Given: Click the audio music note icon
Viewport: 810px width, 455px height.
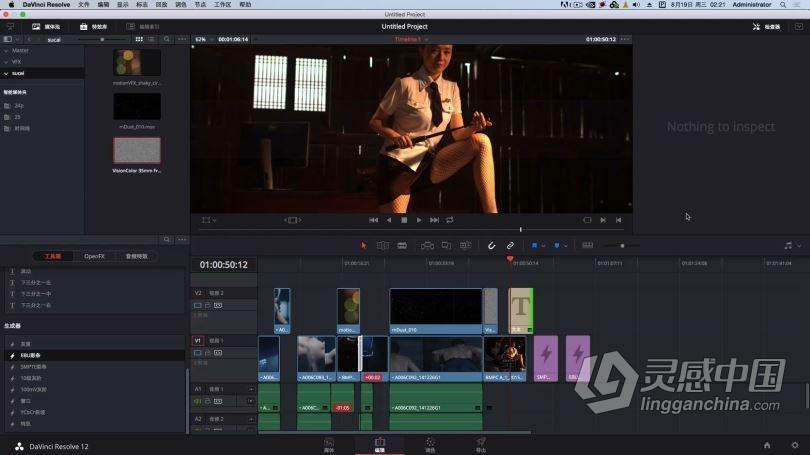Looking at the screenshot, I should [788, 246].
